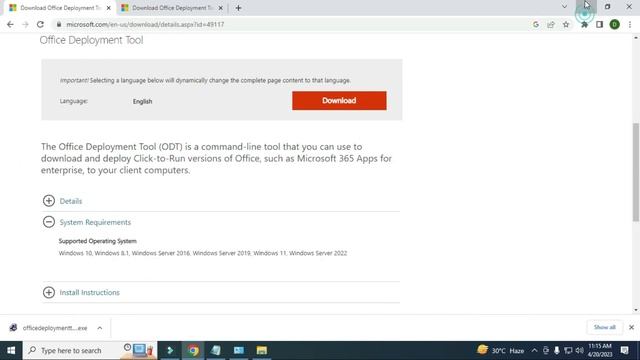Open Chrome profile avatar D
This screenshot has height=360, width=640.
coord(614,24)
